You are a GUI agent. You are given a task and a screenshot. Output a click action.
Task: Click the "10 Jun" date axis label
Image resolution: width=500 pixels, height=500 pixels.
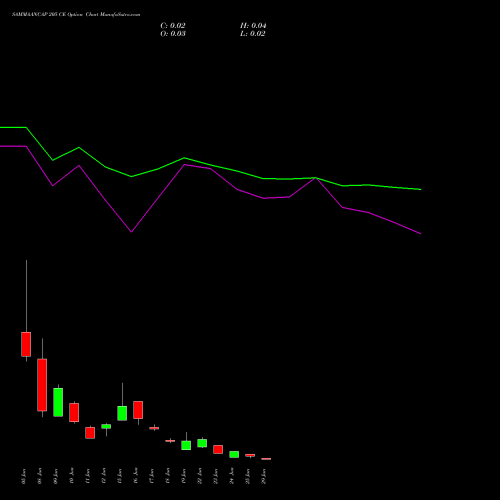click(x=72, y=476)
